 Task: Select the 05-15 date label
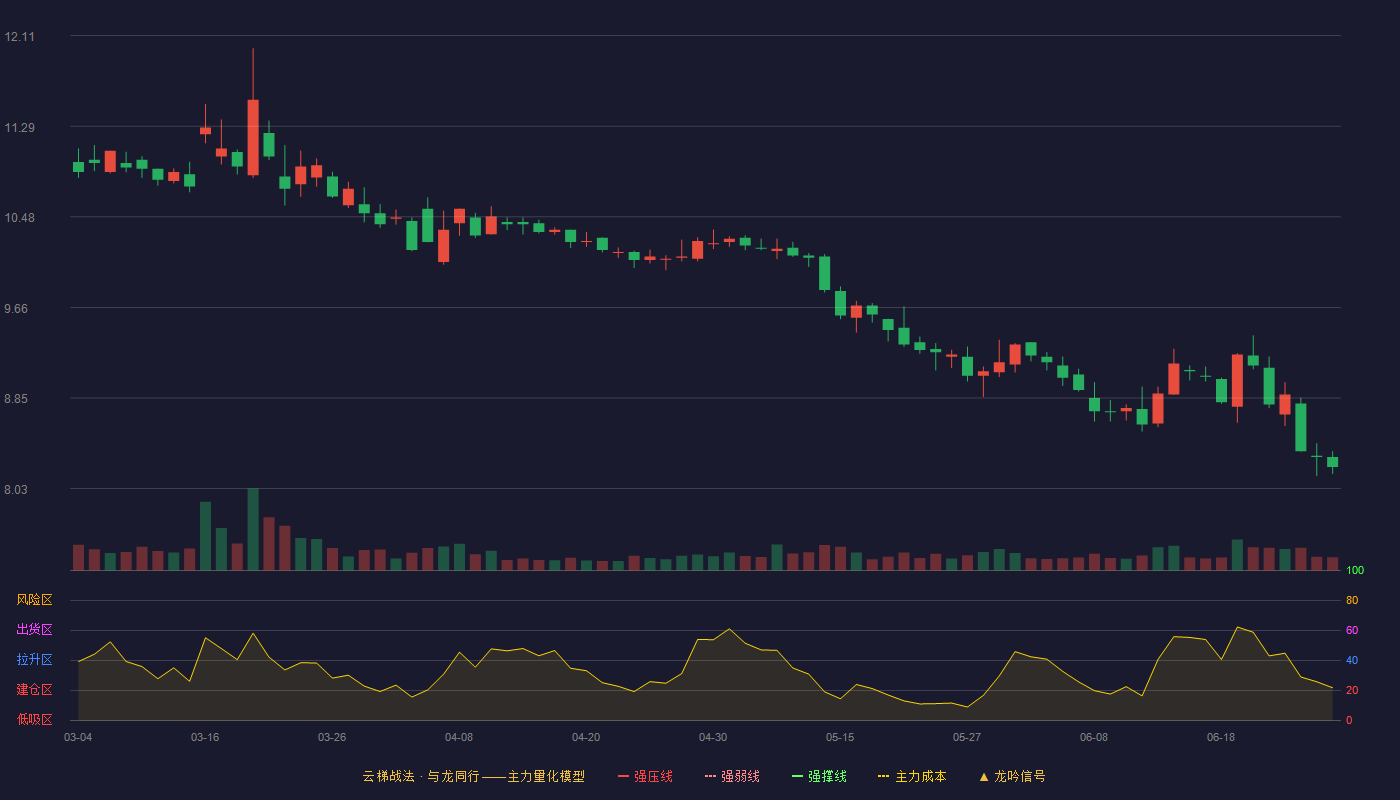840,737
